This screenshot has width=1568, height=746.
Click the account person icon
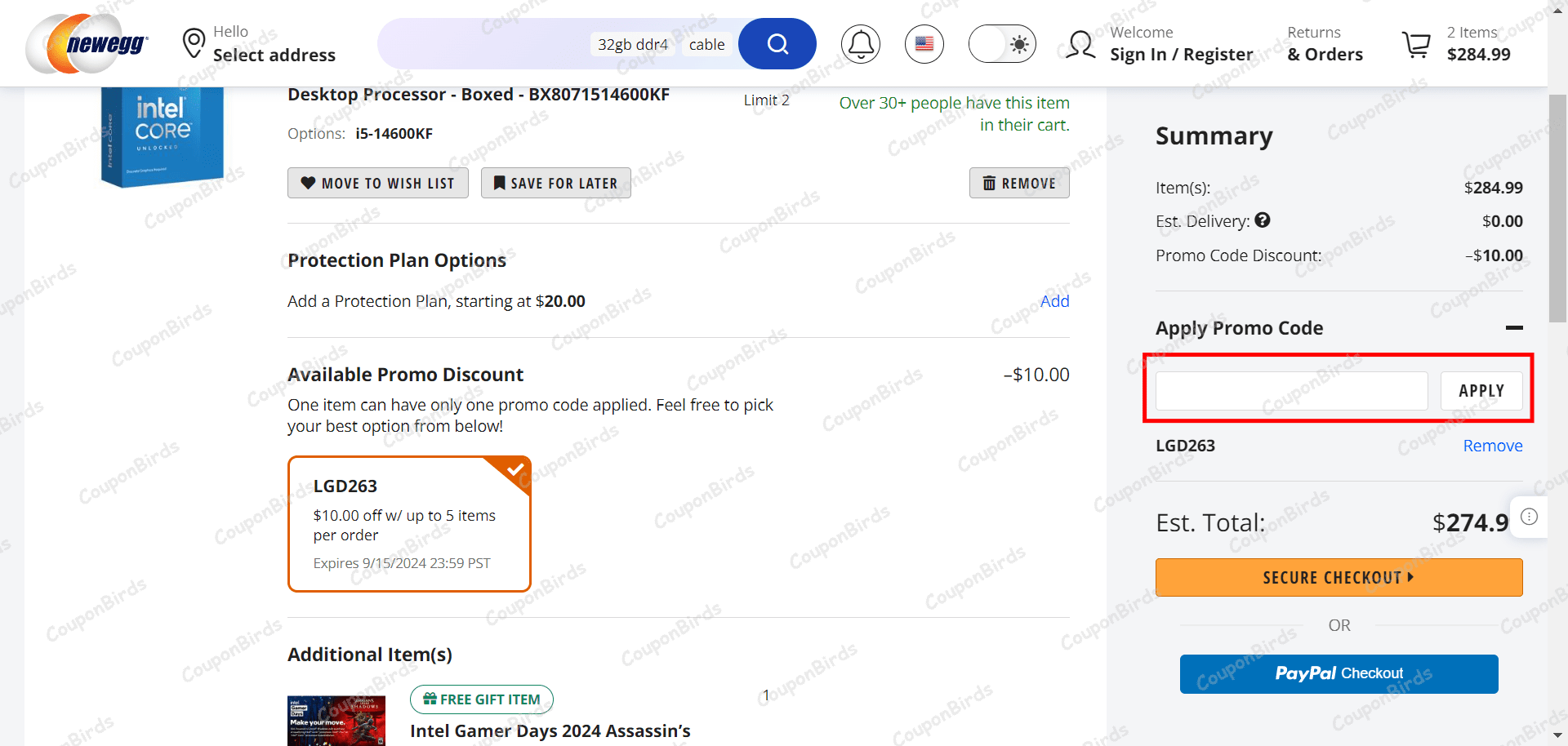[1080, 43]
